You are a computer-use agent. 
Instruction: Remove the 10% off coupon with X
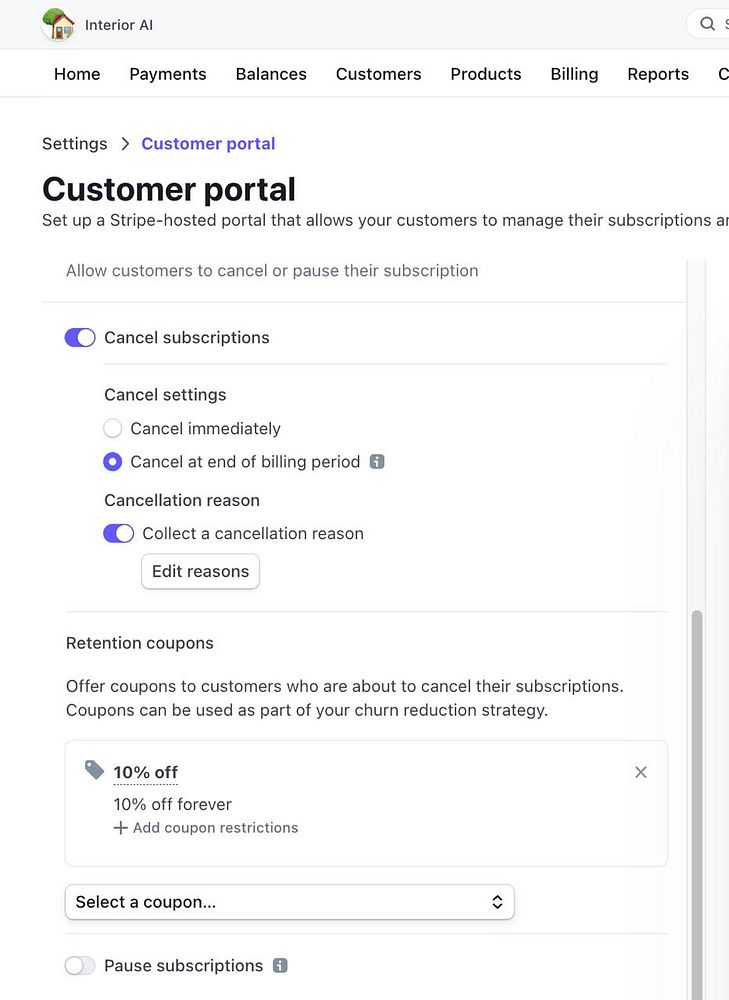(x=641, y=772)
